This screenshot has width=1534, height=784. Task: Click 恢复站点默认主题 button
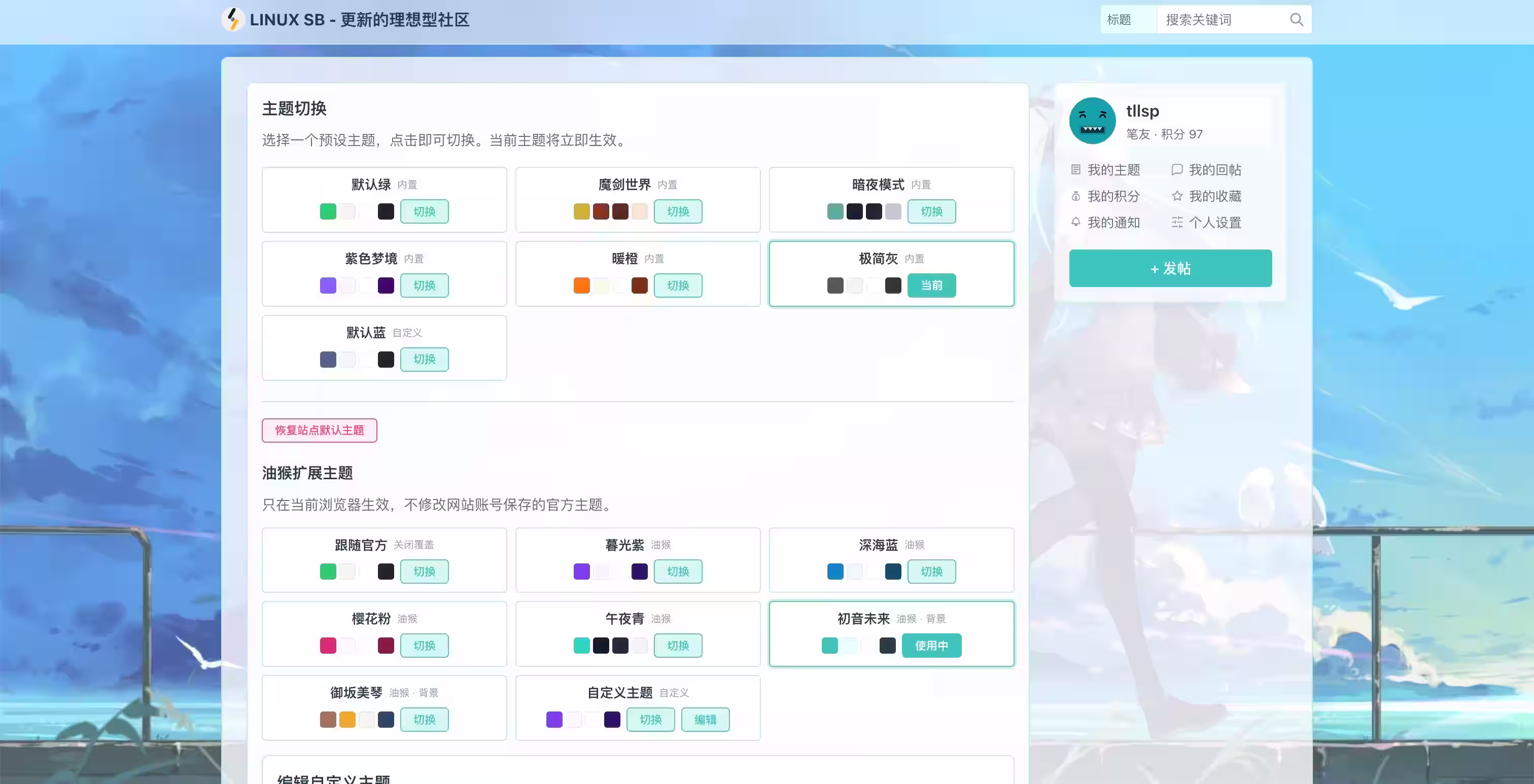(x=319, y=431)
